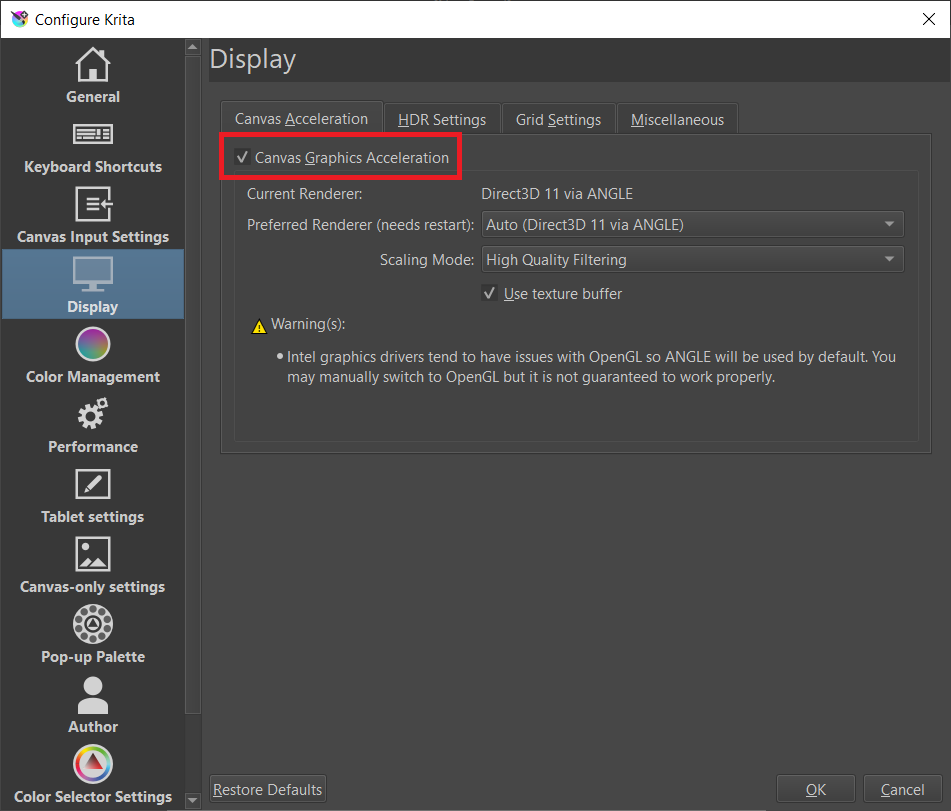This screenshot has width=951, height=811.
Task: Click the Intel graphics drivers warning text
Action: tap(591, 366)
